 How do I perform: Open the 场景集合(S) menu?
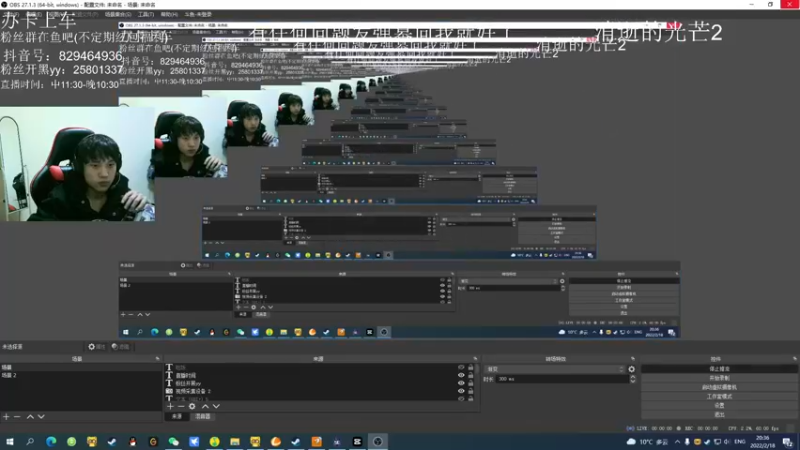(x=118, y=14)
